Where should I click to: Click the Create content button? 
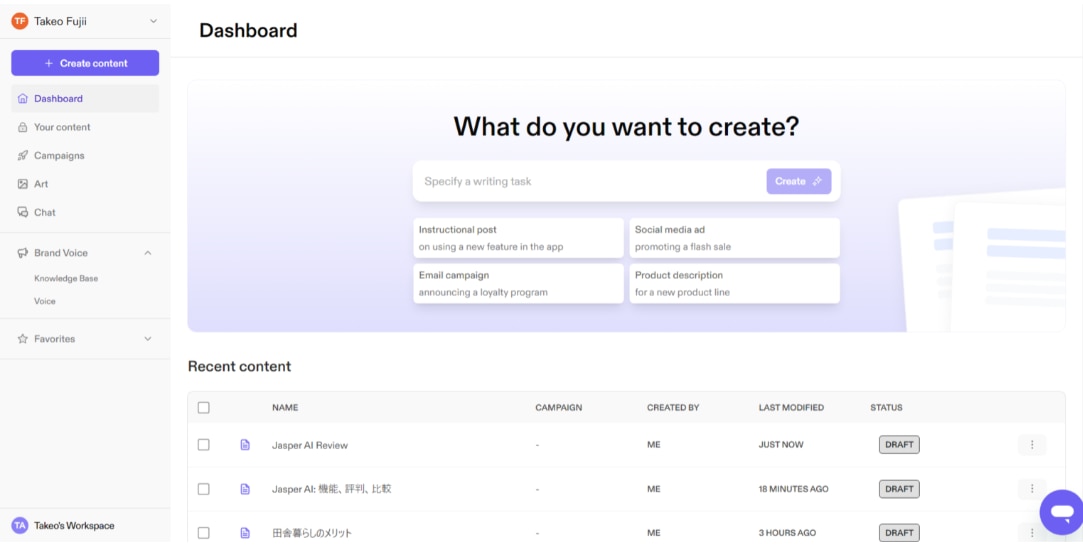85,63
